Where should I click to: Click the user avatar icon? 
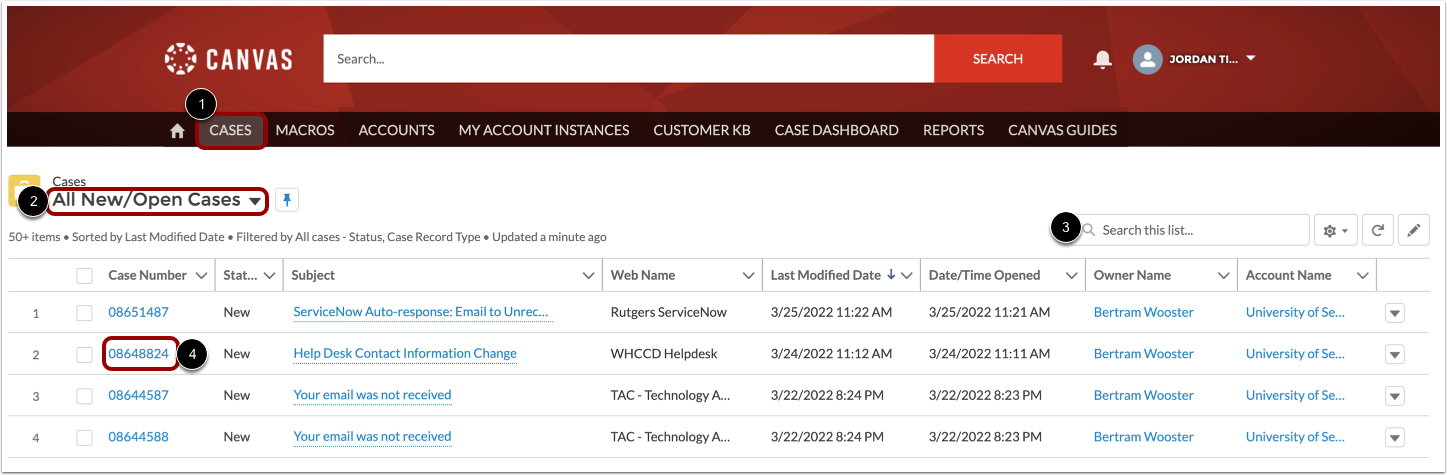pyautogui.click(x=1147, y=59)
